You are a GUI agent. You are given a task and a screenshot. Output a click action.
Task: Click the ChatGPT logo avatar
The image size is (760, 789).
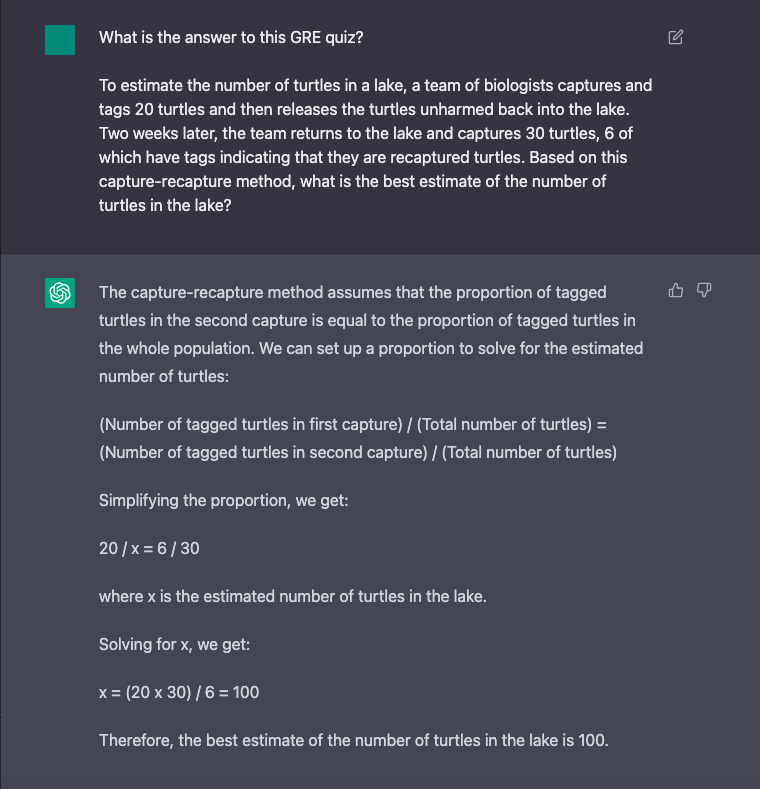(60, 293)
